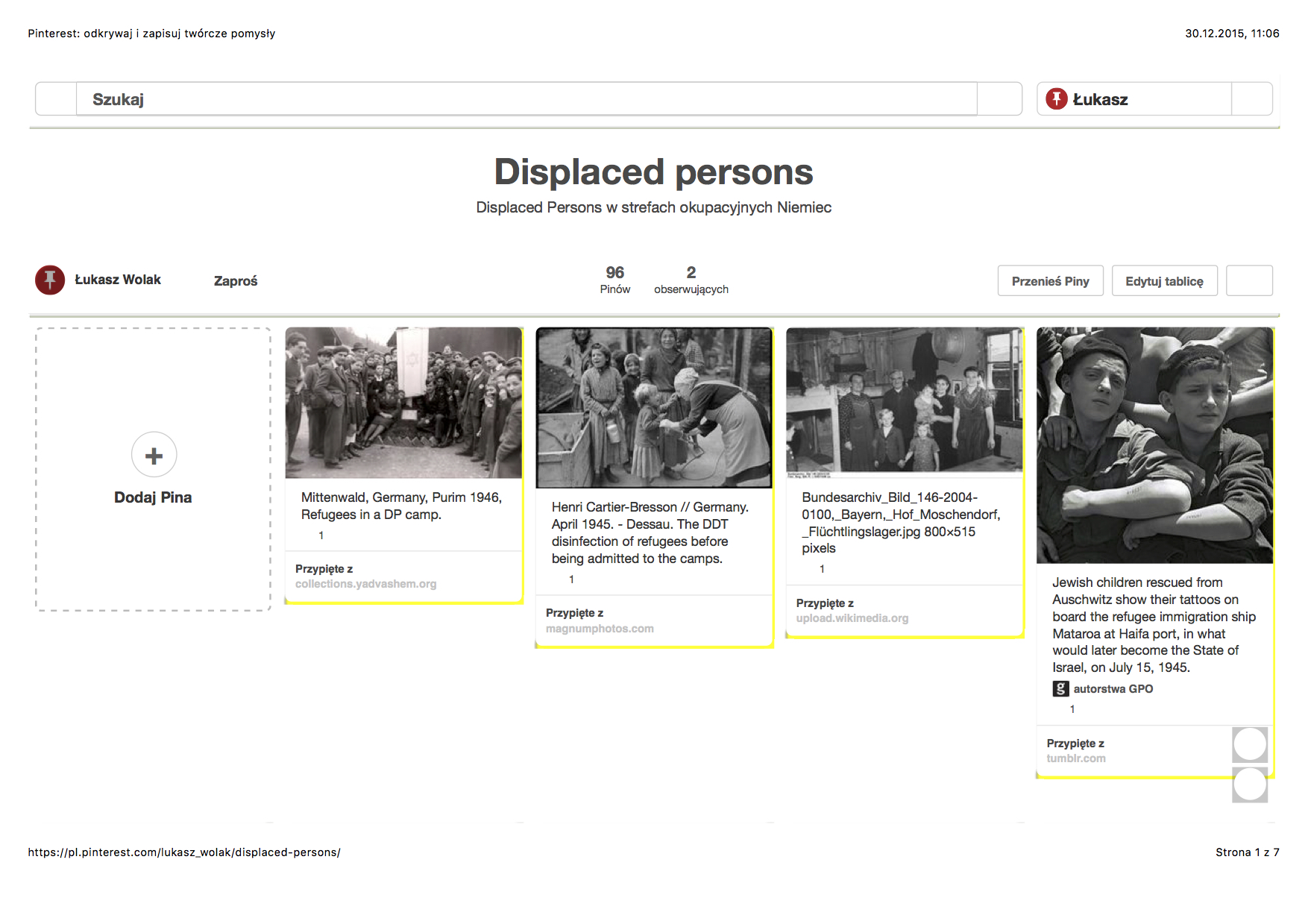
Task: Click the Bundesarchiv_Bild_146-2004 caption text
Action: coord(901,523)
